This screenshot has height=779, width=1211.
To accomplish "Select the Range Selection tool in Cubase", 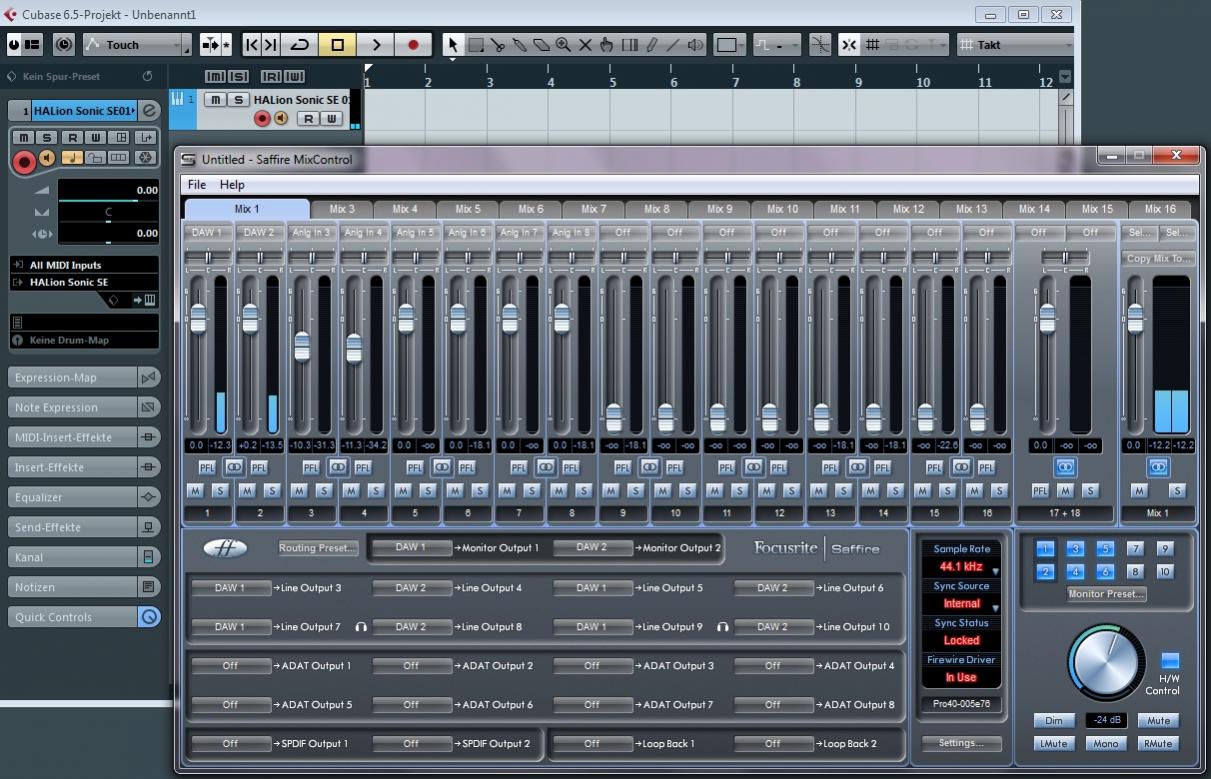I will (x=475, y=45).
